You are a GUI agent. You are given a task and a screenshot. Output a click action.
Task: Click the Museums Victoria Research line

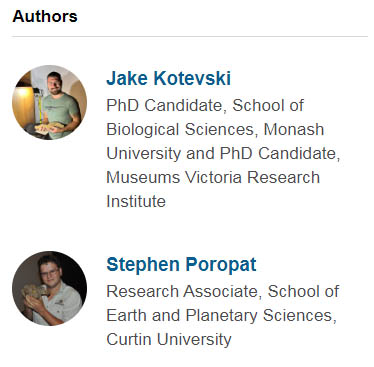click(213, 177)
